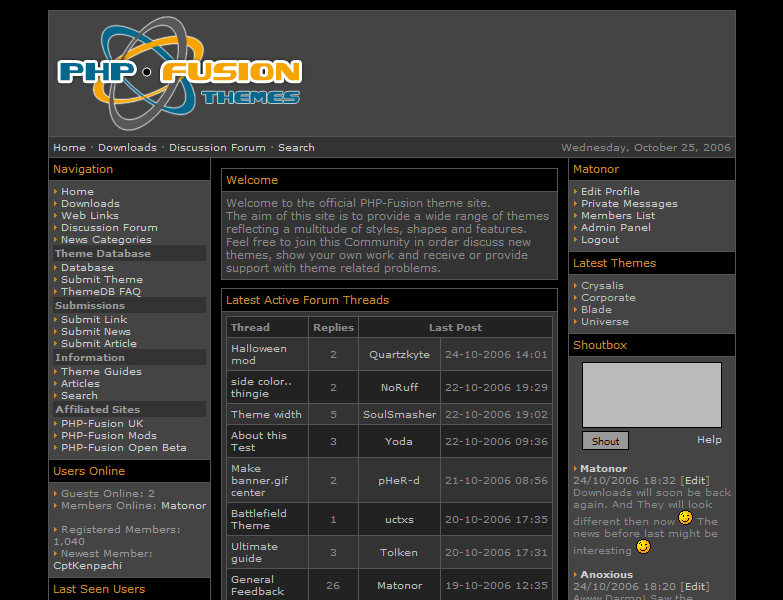Open the Members List

(x=618, y=216)
